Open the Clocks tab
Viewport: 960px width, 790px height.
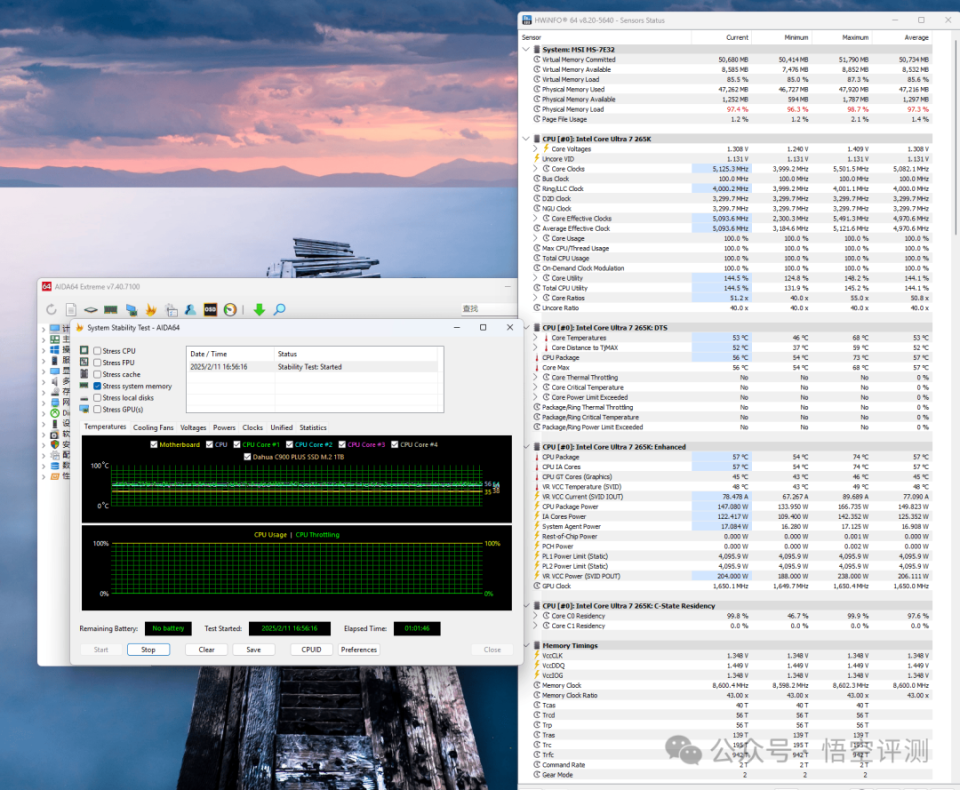click(252, 427)
